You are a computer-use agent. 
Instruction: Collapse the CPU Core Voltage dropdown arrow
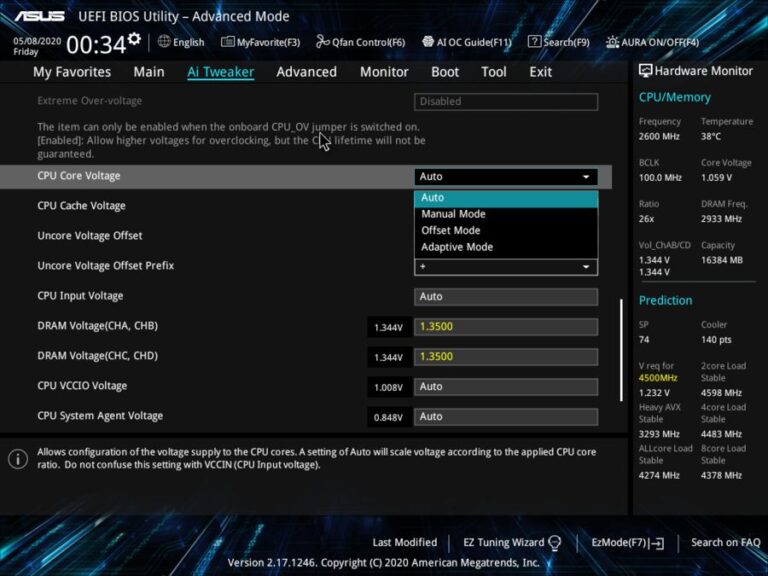coord(586,177)
